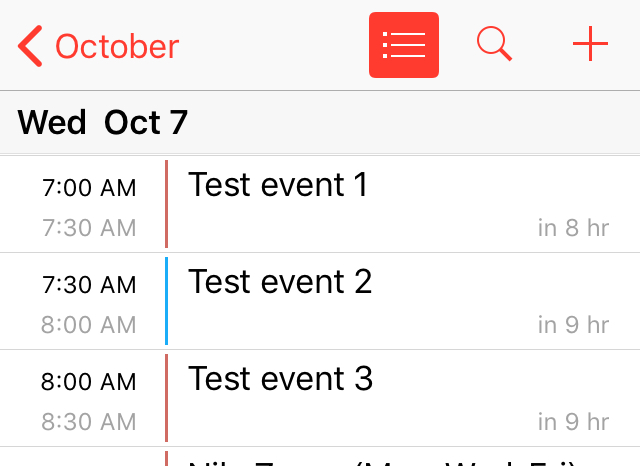This screenshot has width=640, height=466.
Task: Open the search magnifier icon
Action: coord(494,45)
